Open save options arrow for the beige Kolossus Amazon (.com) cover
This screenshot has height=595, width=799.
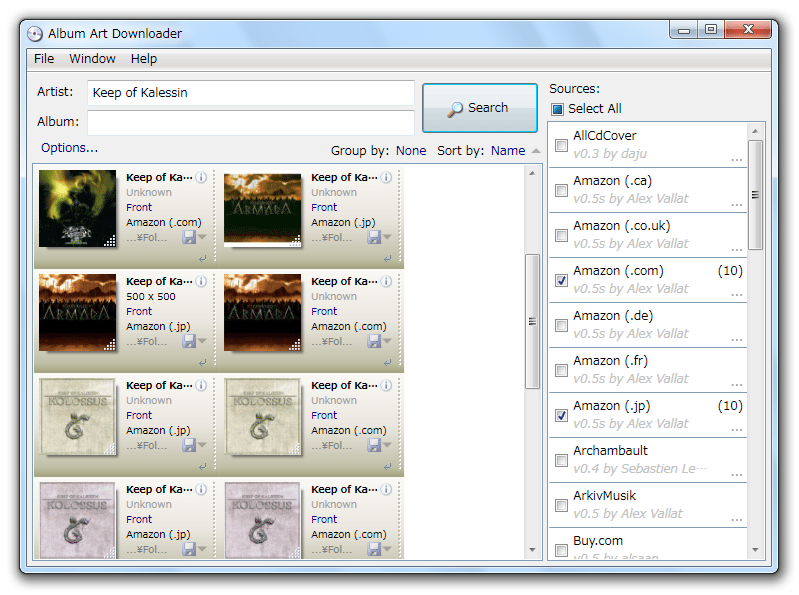pyautogui.click(x=387, y=445)
